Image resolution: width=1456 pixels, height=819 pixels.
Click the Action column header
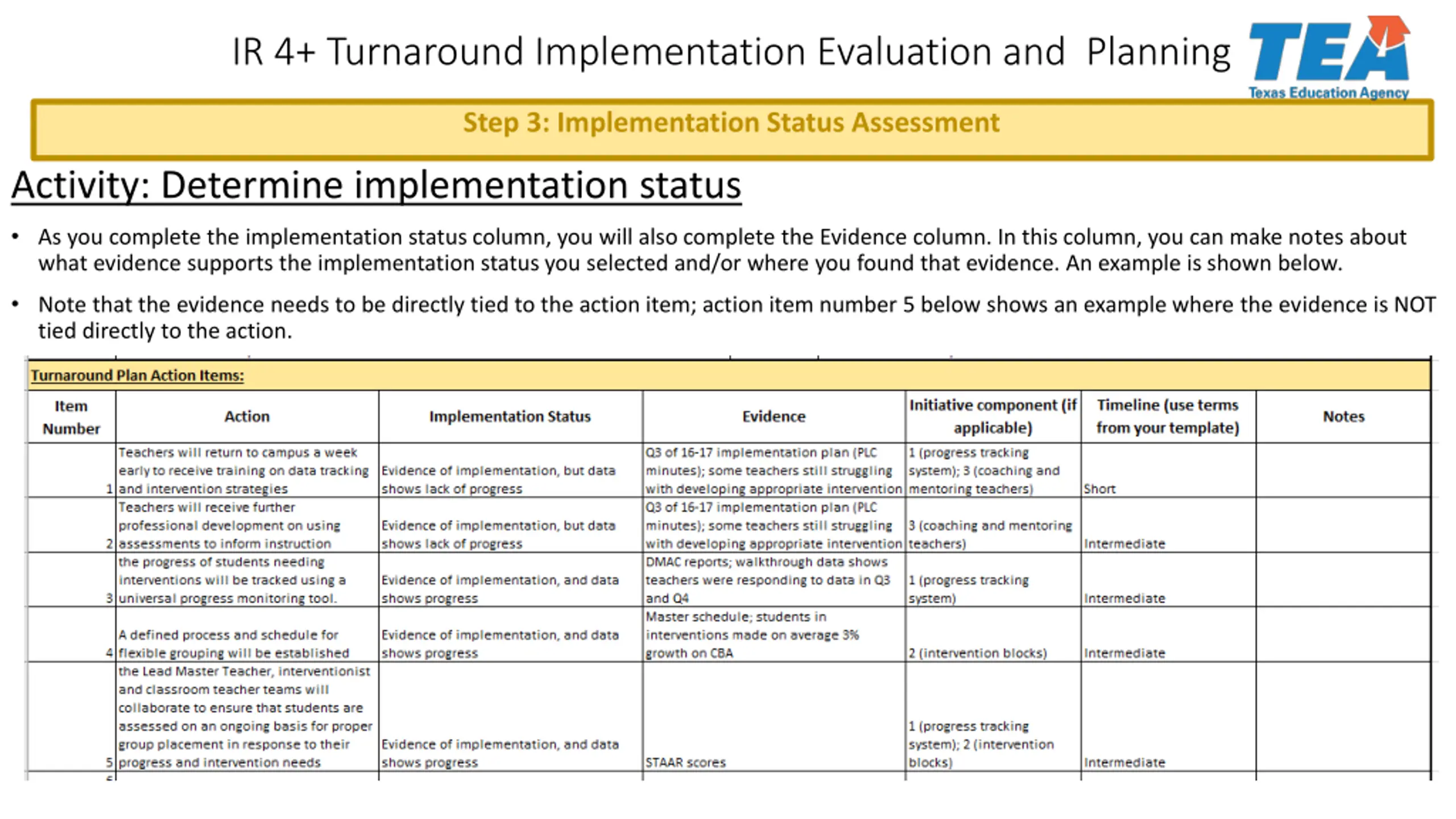pyautogui.click(x=247, y=417)
